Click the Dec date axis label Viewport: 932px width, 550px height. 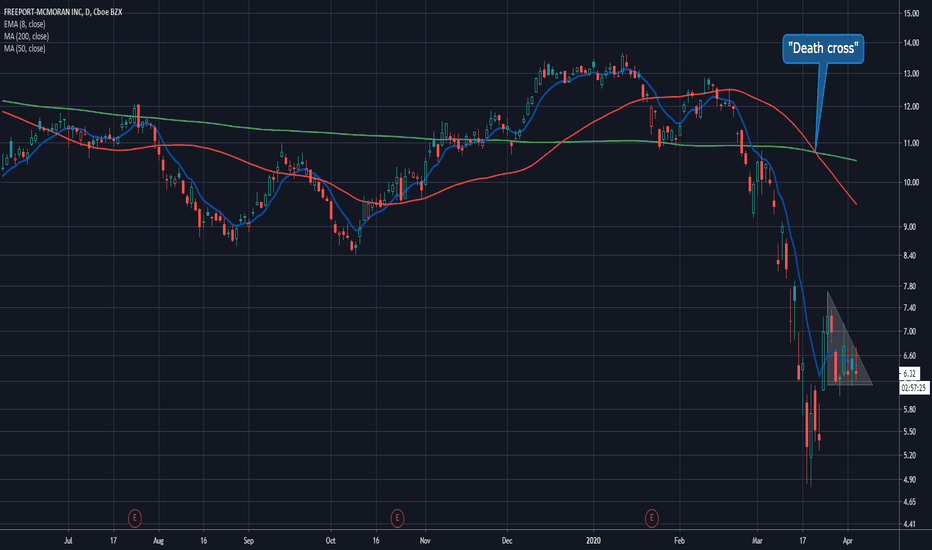pyautogui.click(x=507, y=541)
